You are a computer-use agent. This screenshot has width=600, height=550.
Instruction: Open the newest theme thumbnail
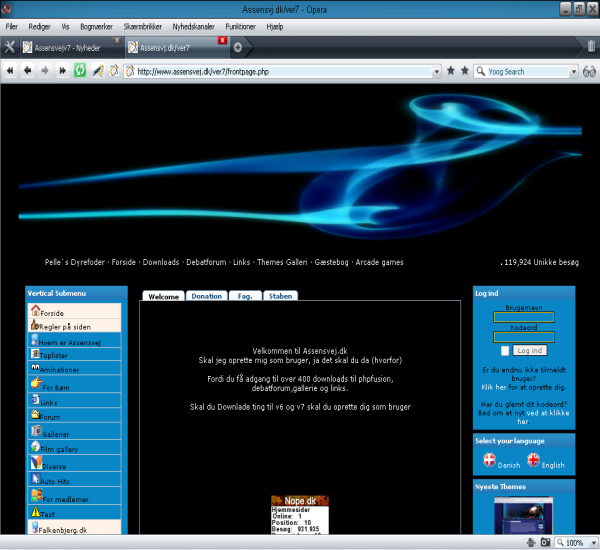[523, 515]
